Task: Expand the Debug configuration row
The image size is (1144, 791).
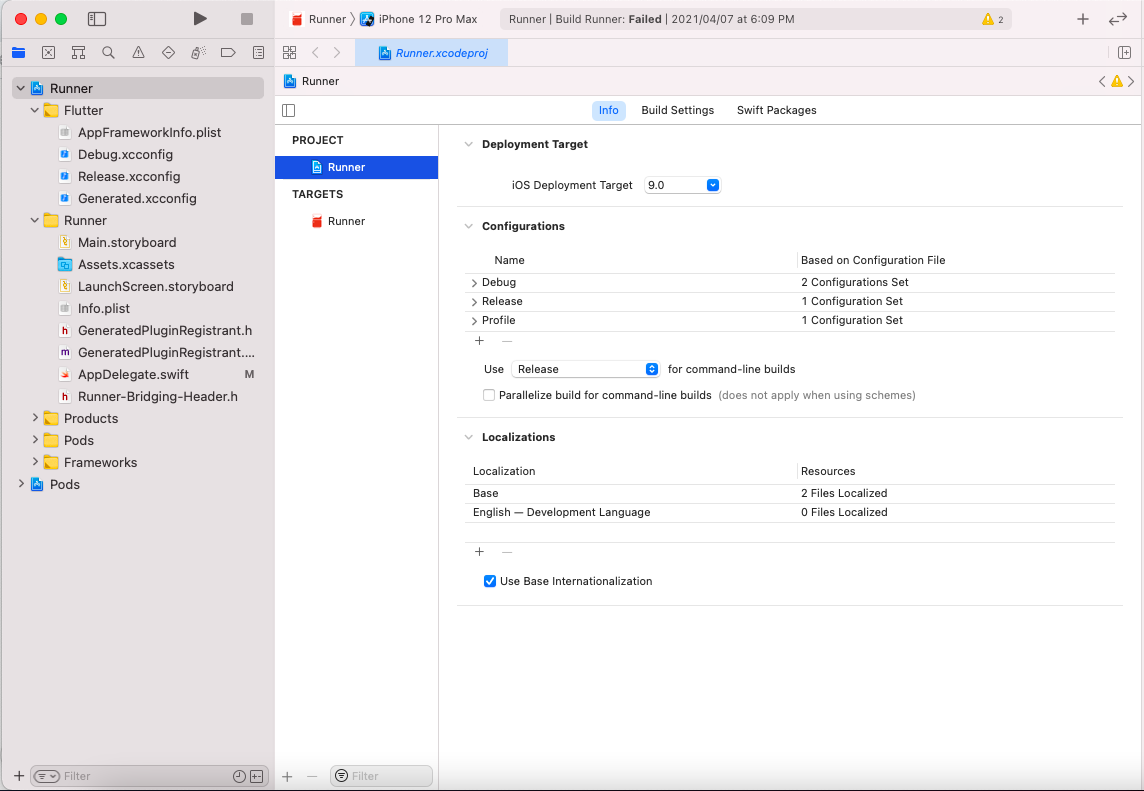Action: coord(474,282)
